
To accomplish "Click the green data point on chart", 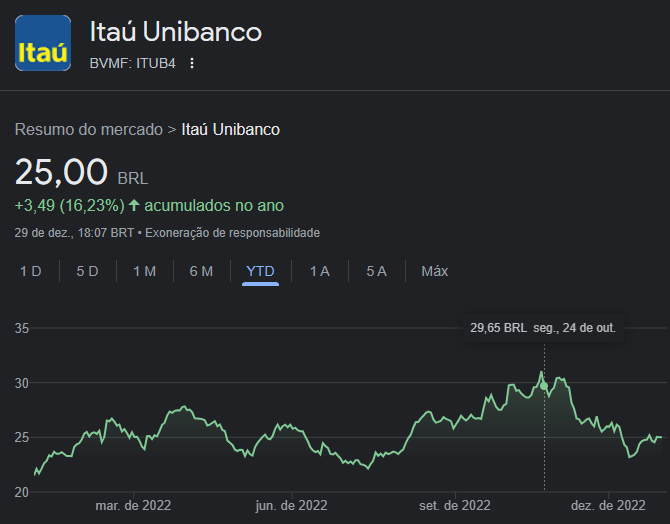I will (544, 386).
